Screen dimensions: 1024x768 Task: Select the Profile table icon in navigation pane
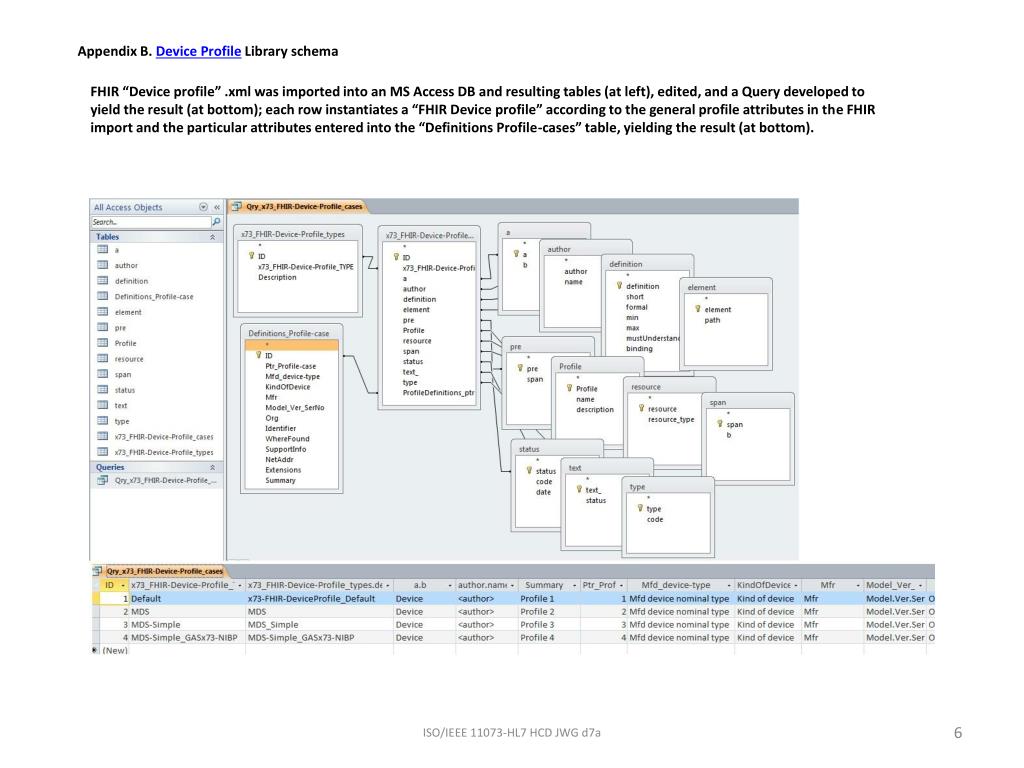(103, 343)
